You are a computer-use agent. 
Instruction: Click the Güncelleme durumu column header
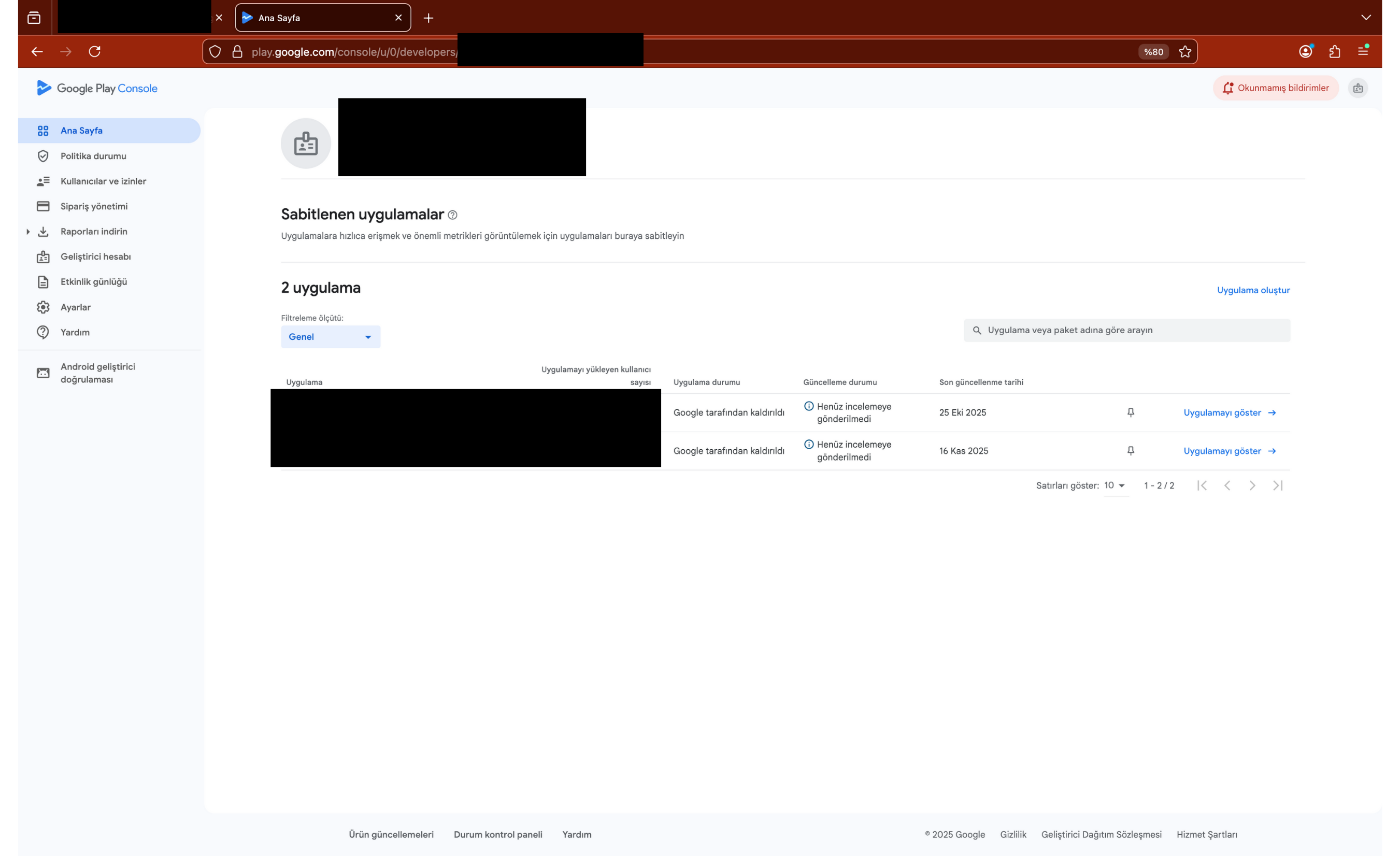840,382
